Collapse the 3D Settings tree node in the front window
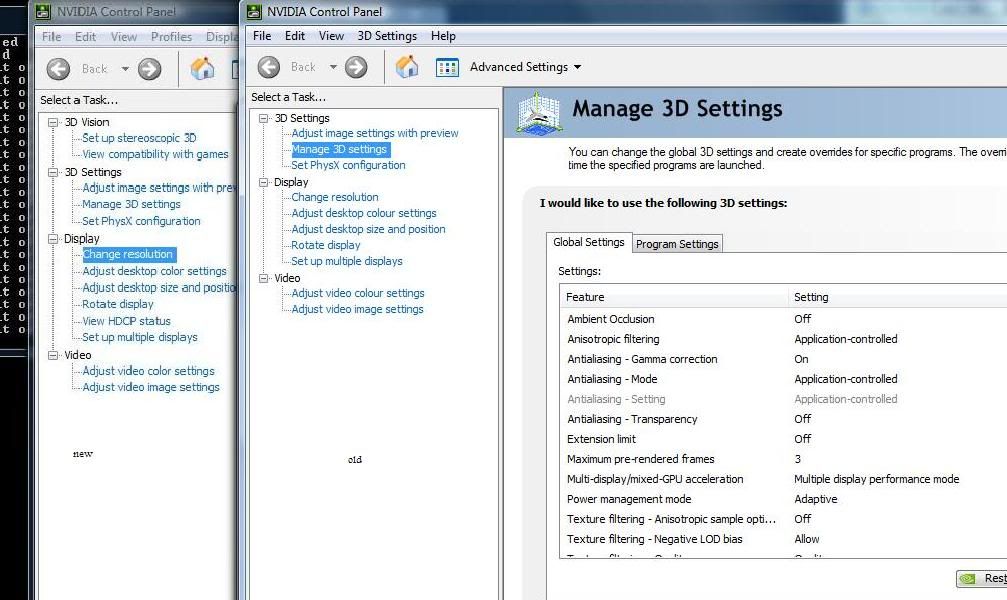The image size is (1007, 600). [x=264, y=118]
